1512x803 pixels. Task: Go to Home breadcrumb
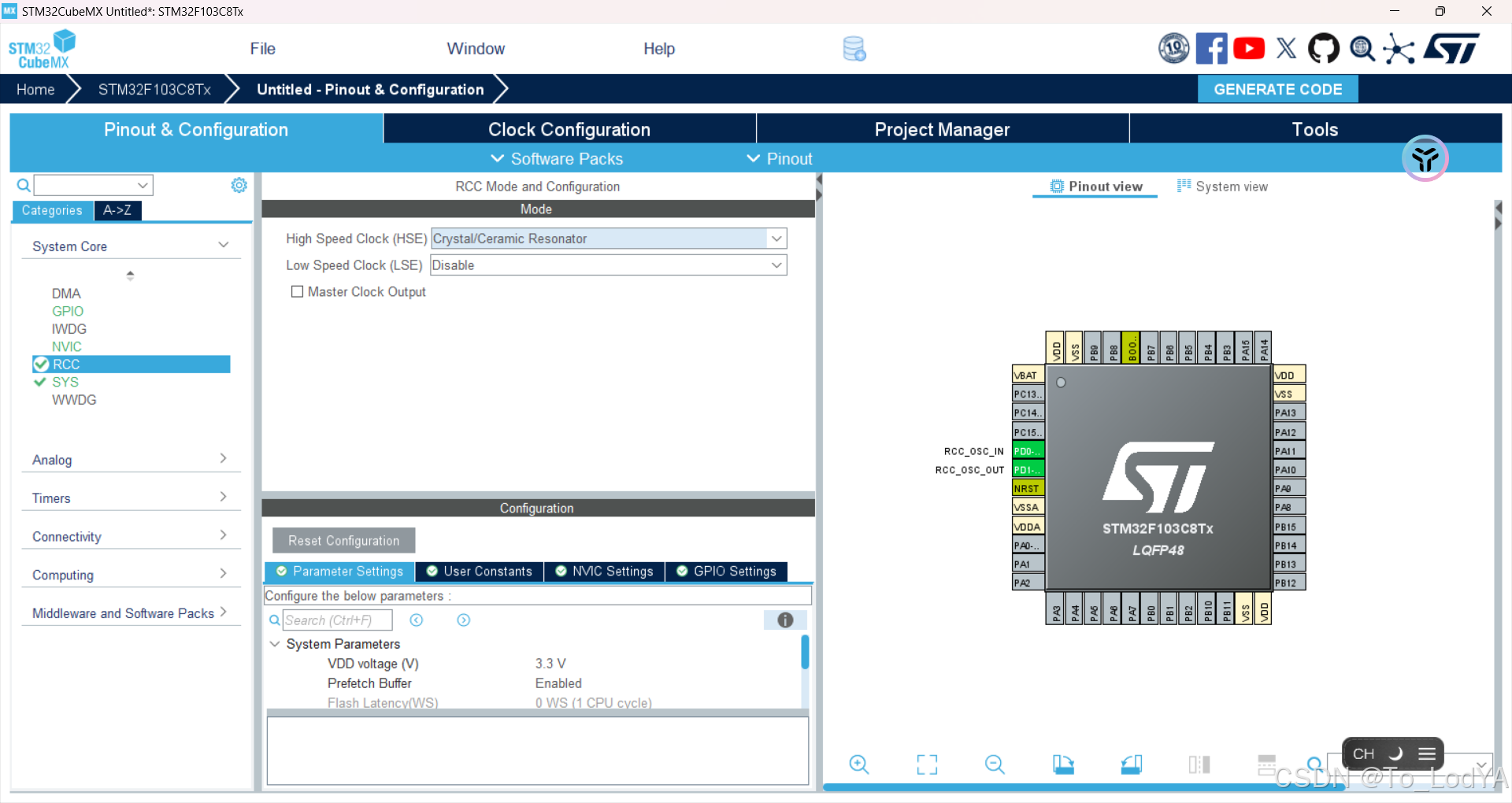35,89
